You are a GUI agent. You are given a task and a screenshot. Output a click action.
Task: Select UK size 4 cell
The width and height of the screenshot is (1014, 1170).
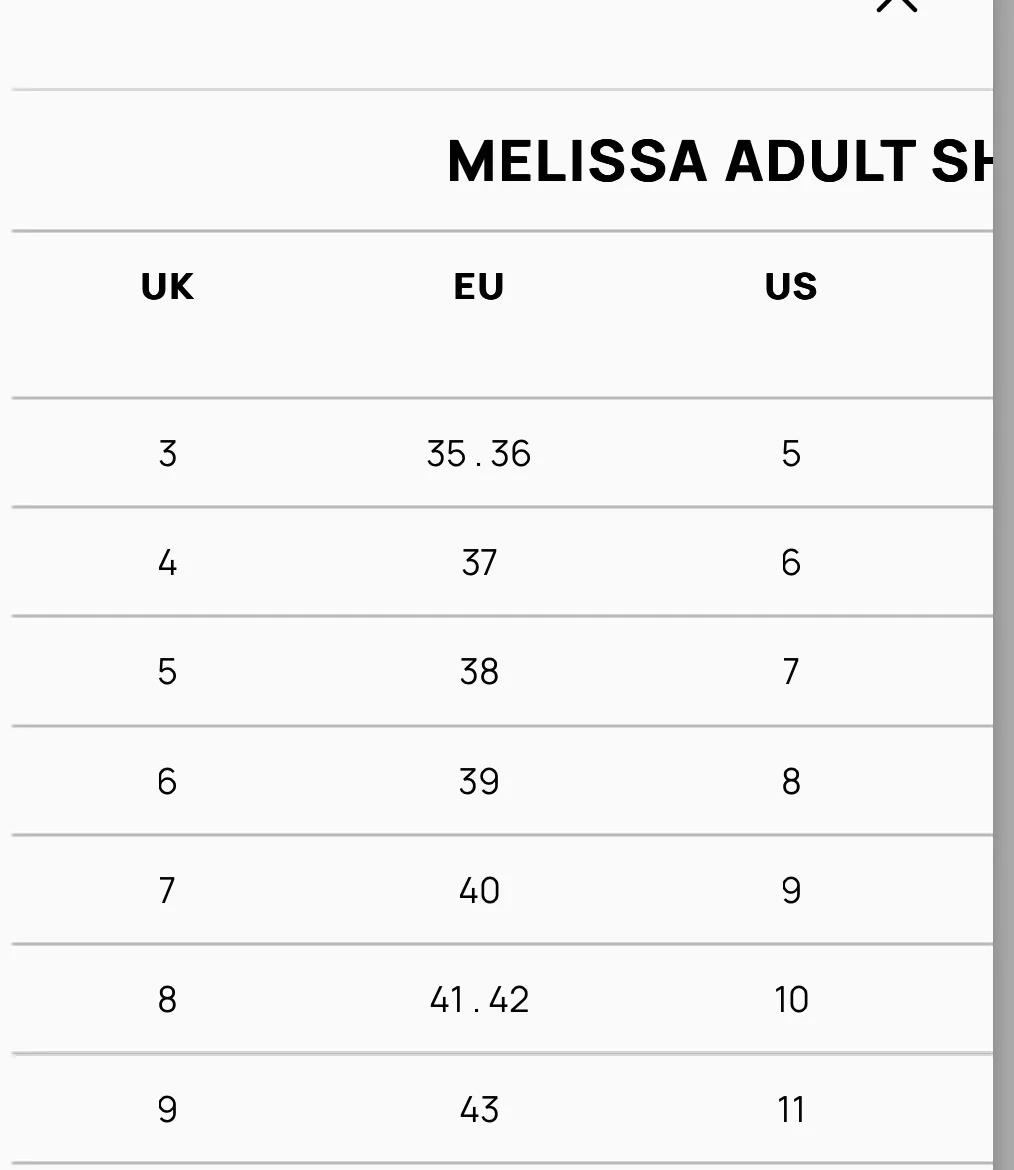point(167,563)
